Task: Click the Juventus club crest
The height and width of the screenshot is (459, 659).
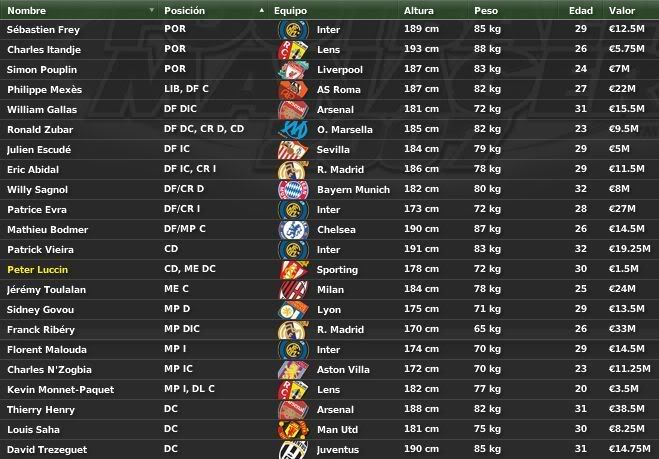Action: point(293,450)
